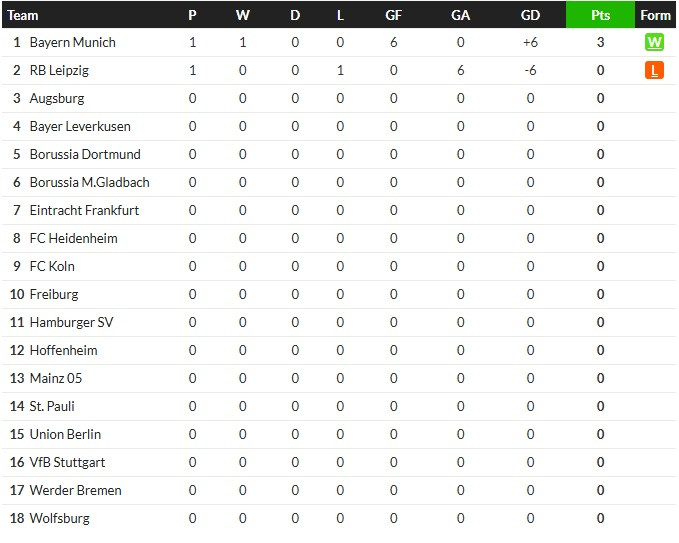Open RB Leipzig team link
This screenshot has height=543, width=679.
pyautogui.click(x=59, y=70)
